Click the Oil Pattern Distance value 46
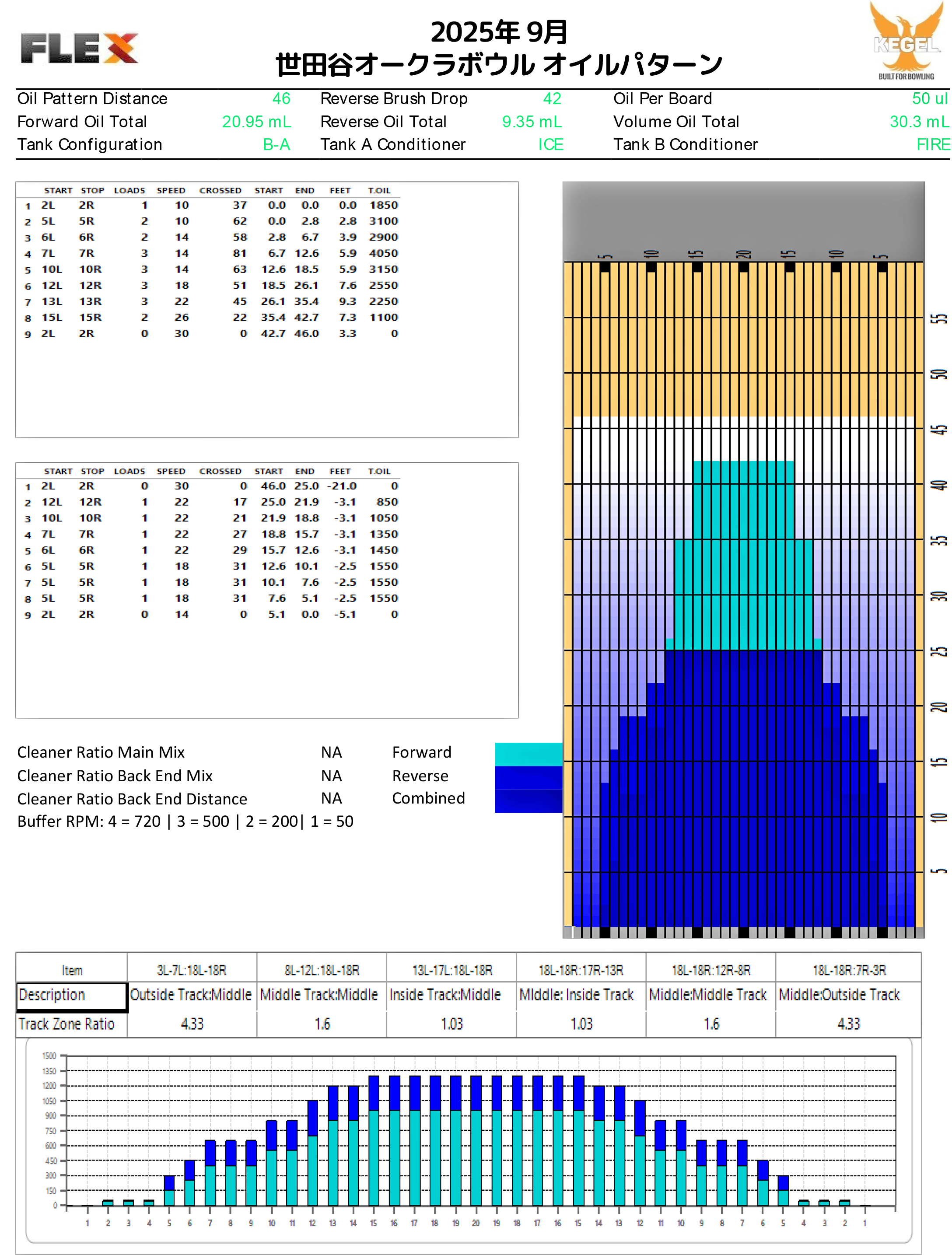This screenshot has height=1255, width=952. 281,99
